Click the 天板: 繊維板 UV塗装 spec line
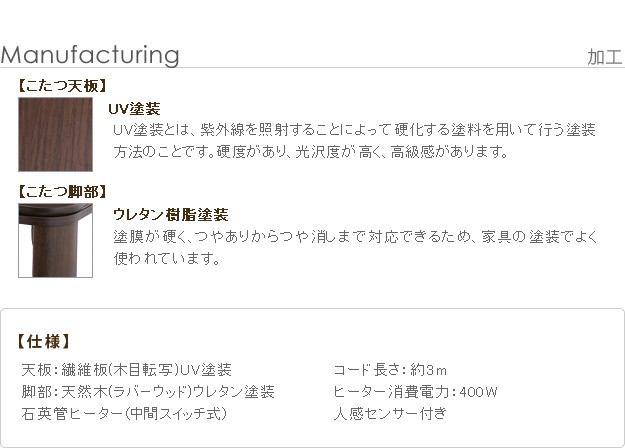Image resolution: width=625 pixels, height=448 pixels. 127,369
